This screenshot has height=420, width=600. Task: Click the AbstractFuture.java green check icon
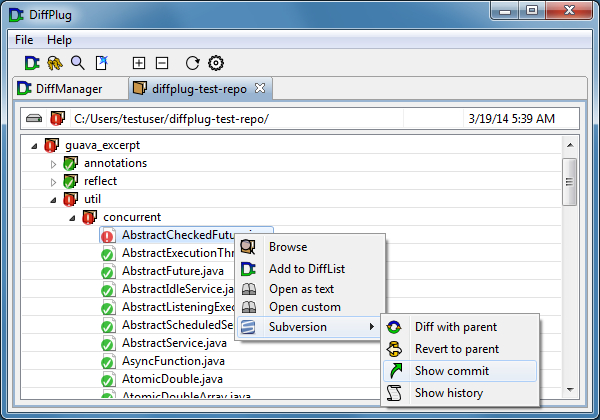point(108,272)
